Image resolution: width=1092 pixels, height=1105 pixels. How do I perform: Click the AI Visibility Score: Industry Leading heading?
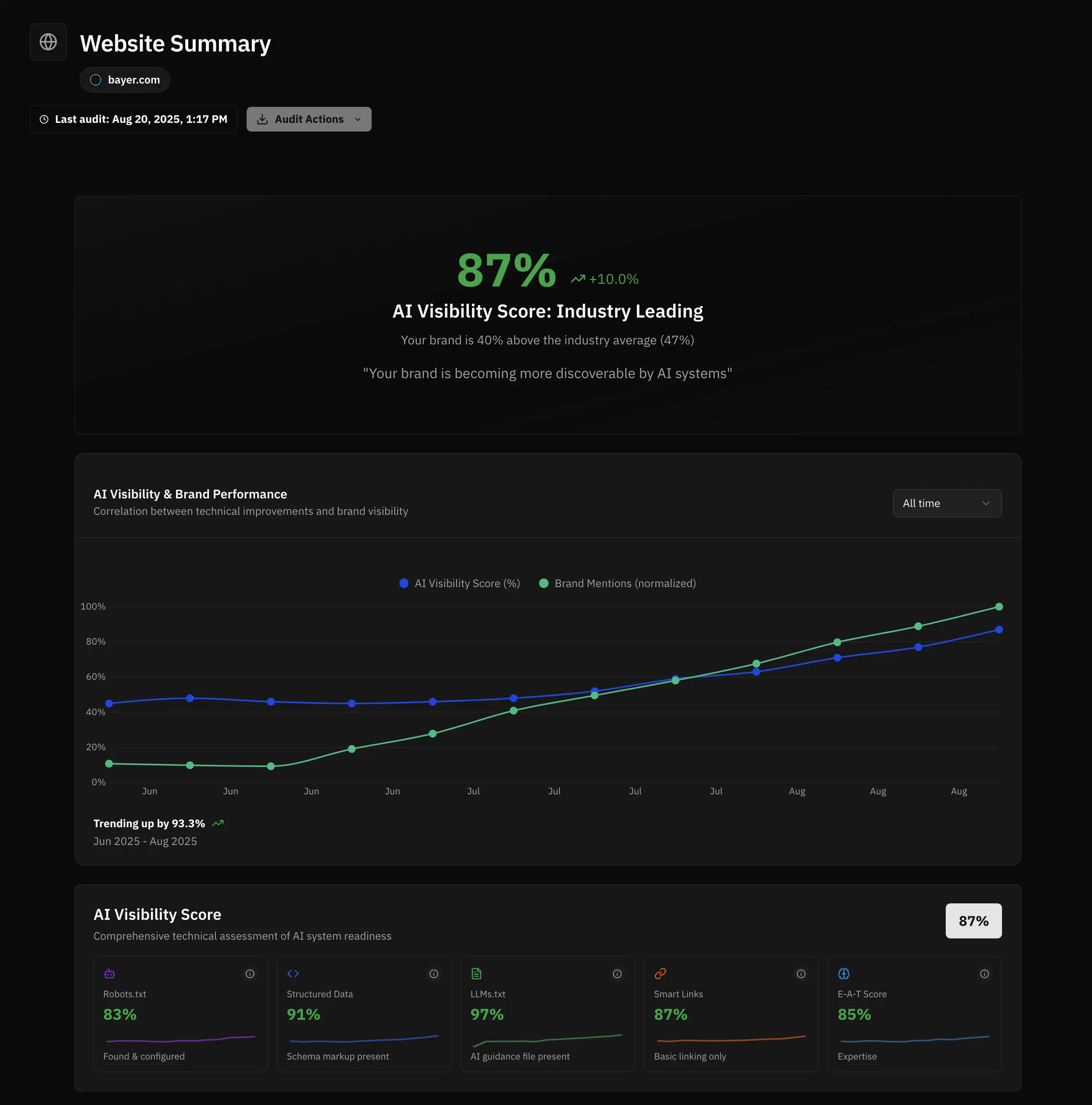[x=547, y=311]
